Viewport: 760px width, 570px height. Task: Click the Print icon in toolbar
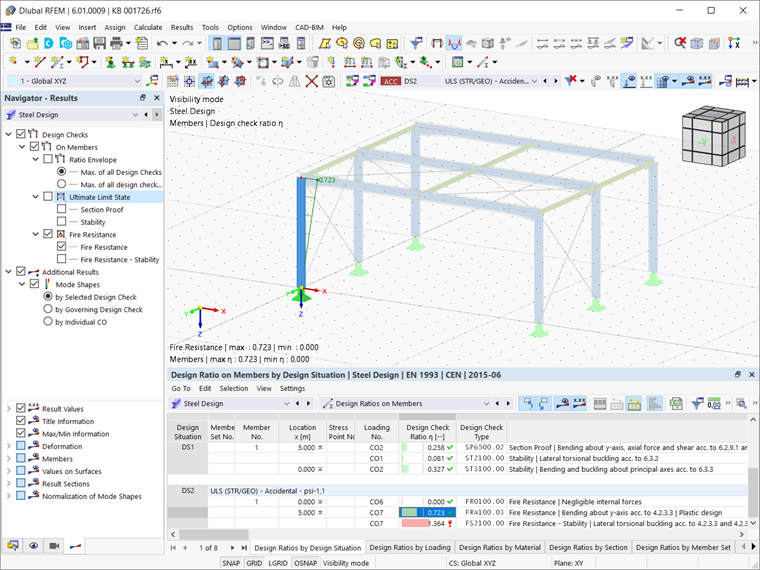118,44
